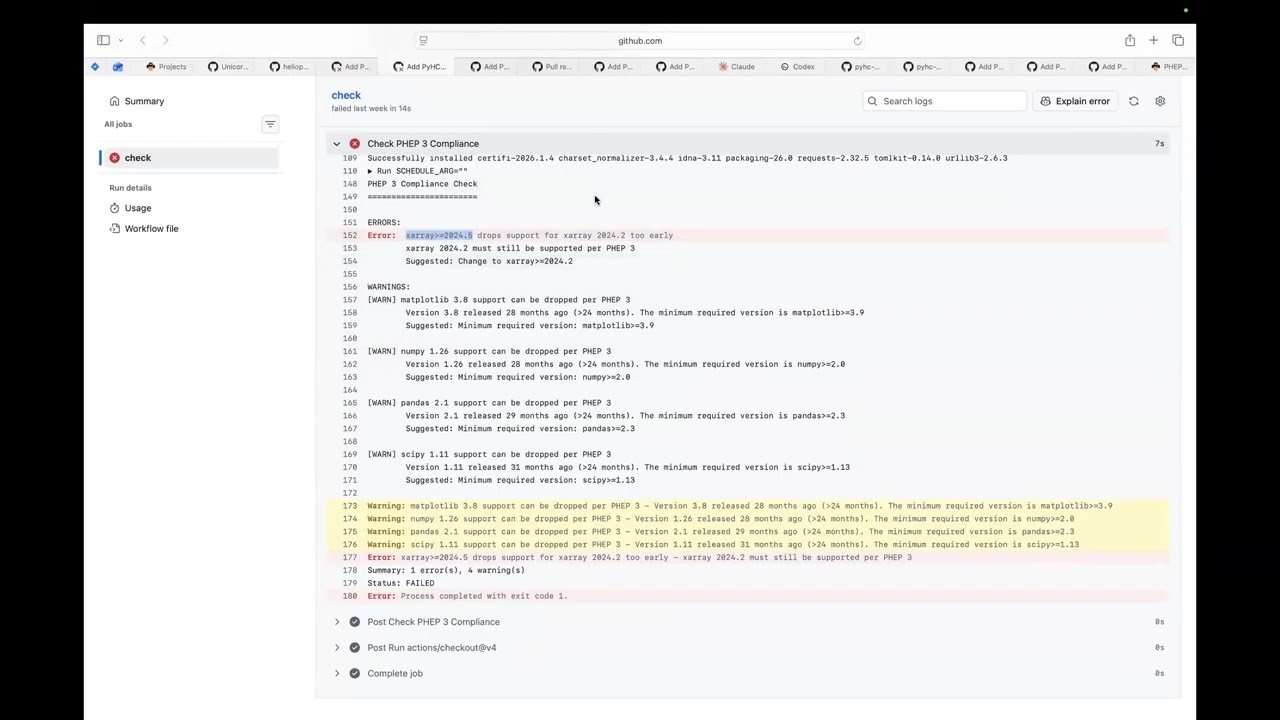1280x720 pixels.
Task: Switch to the Codex tab
Action: (798, 67)
